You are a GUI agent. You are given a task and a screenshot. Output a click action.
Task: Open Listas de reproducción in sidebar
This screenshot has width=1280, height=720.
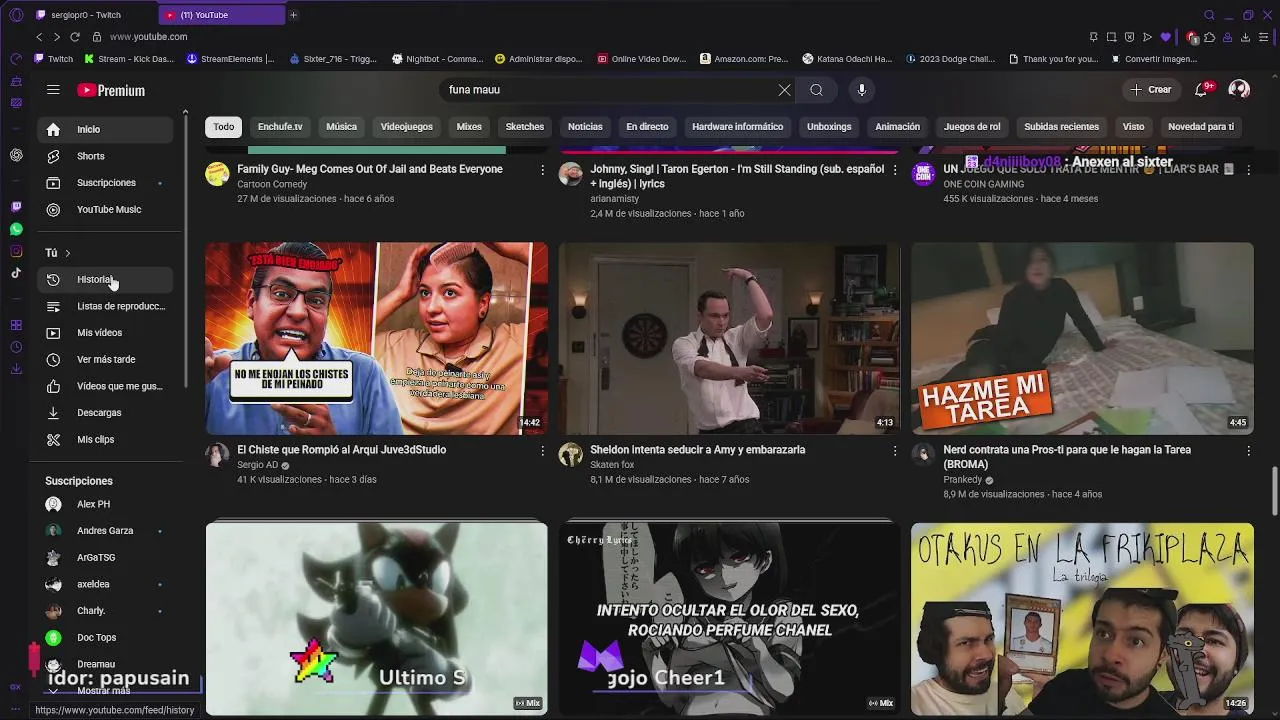[105, 306]
